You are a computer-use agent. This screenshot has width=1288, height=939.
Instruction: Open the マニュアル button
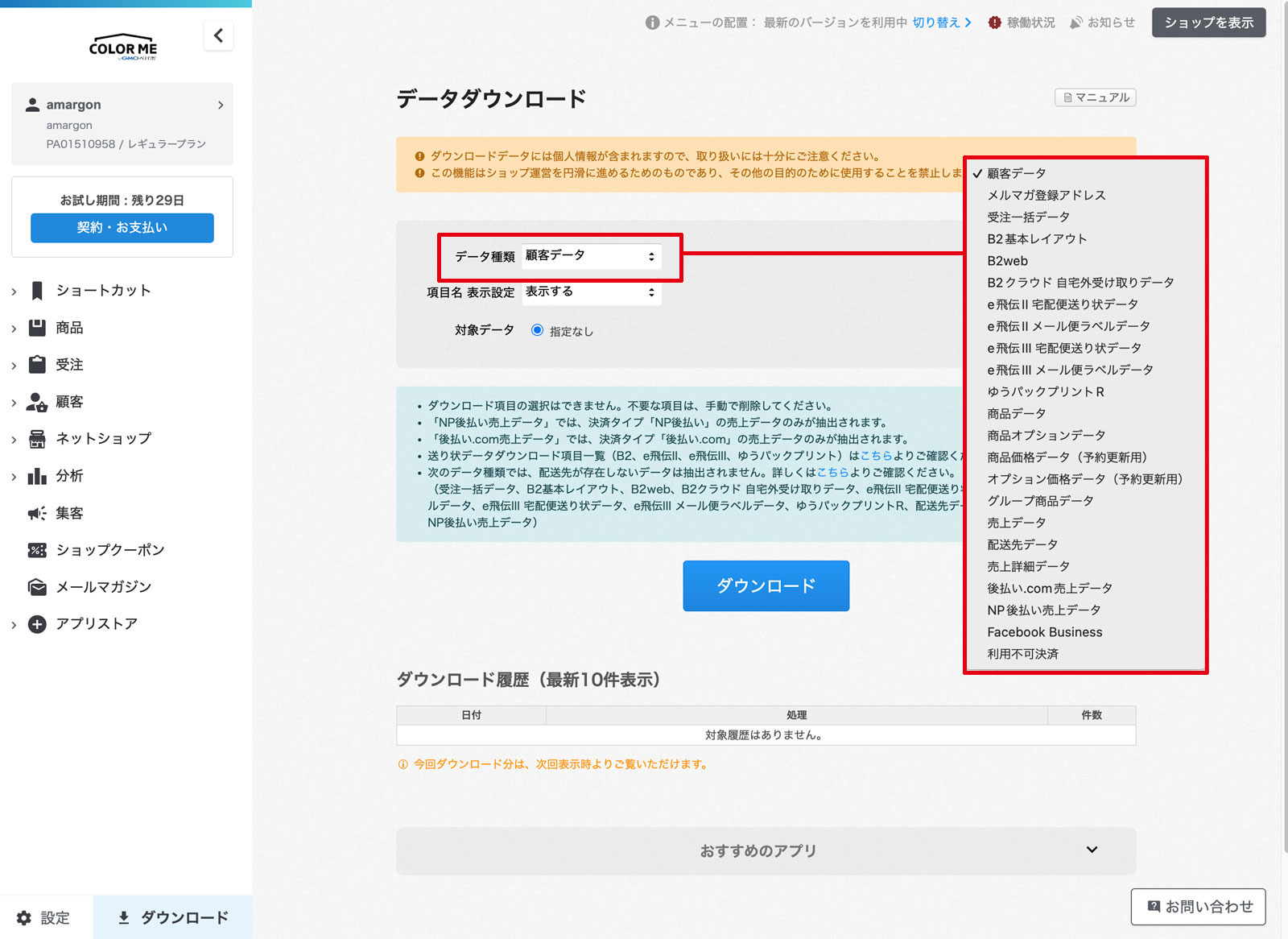coord(1096,97)
